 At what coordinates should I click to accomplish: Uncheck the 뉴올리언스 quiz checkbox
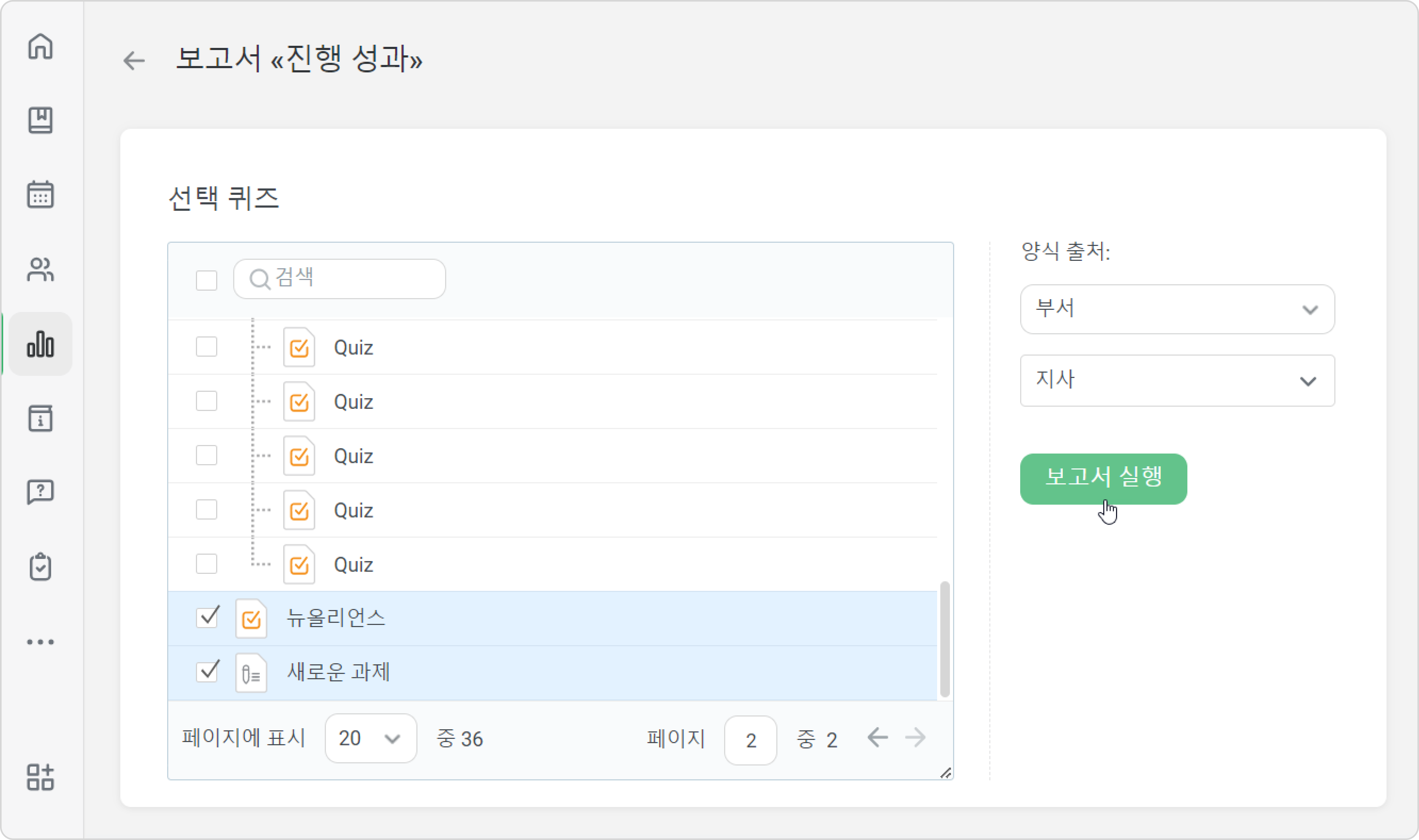(207, 617)
